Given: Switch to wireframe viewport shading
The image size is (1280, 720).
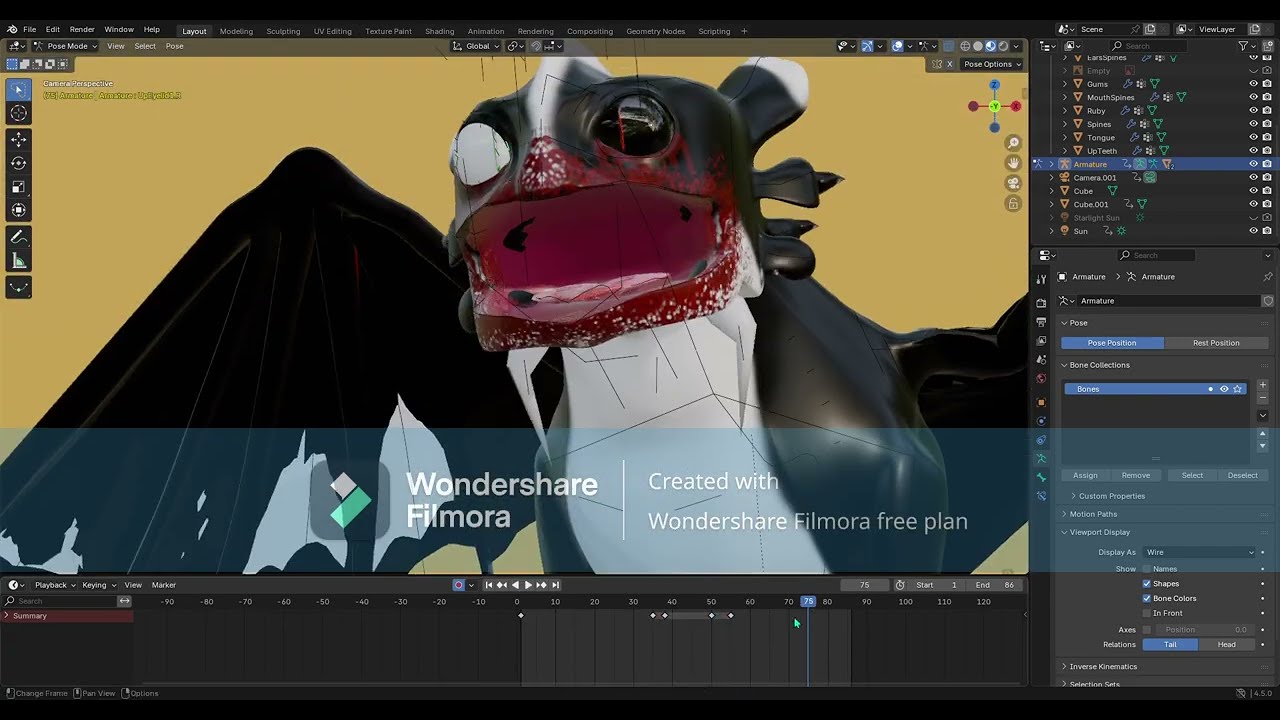Looking at the screenshot, I should 965,46.
